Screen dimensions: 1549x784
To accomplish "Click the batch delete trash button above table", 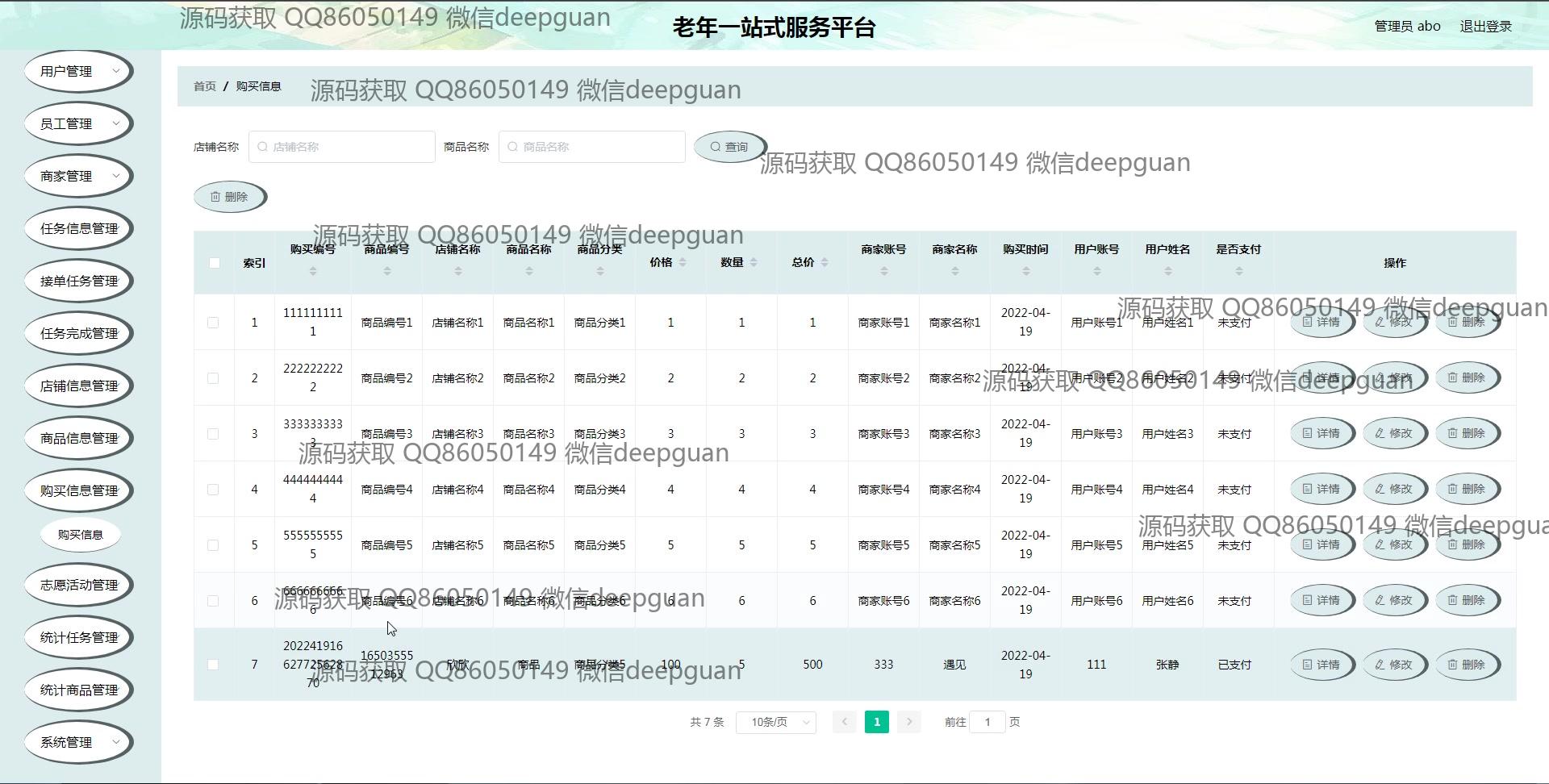I will [229, 197].
